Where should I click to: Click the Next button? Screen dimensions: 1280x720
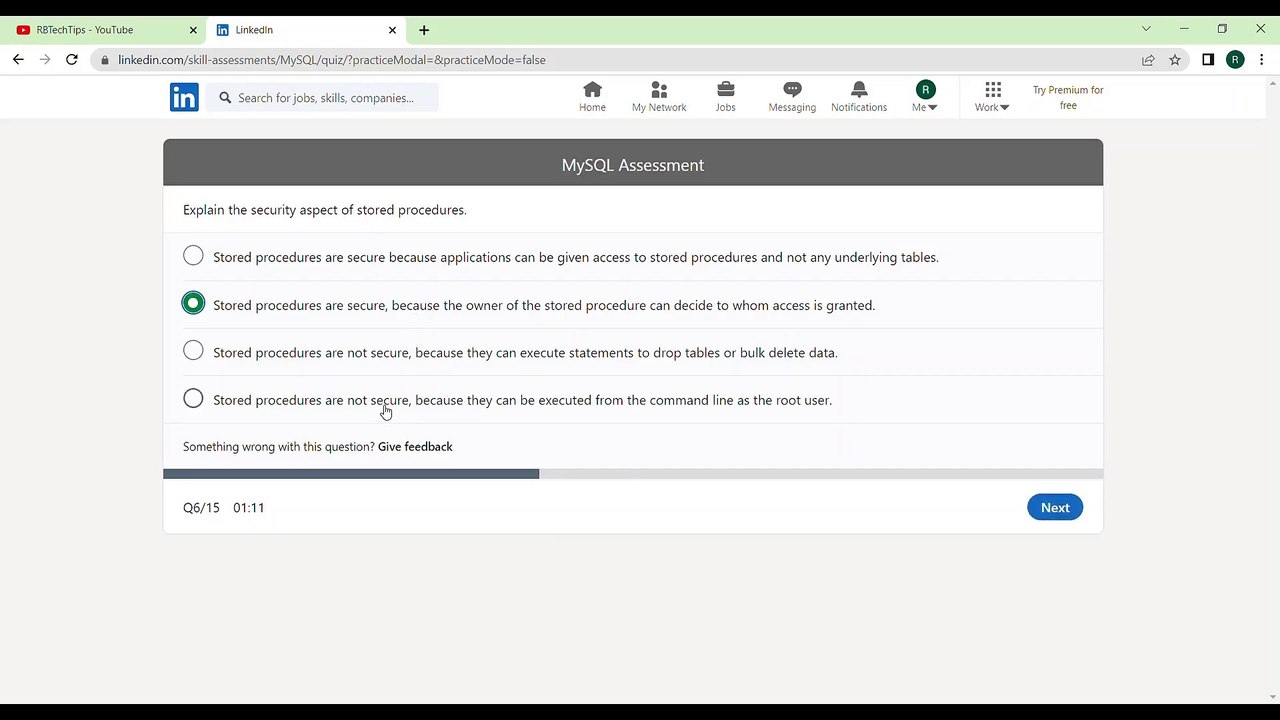tap(1055, 508)
